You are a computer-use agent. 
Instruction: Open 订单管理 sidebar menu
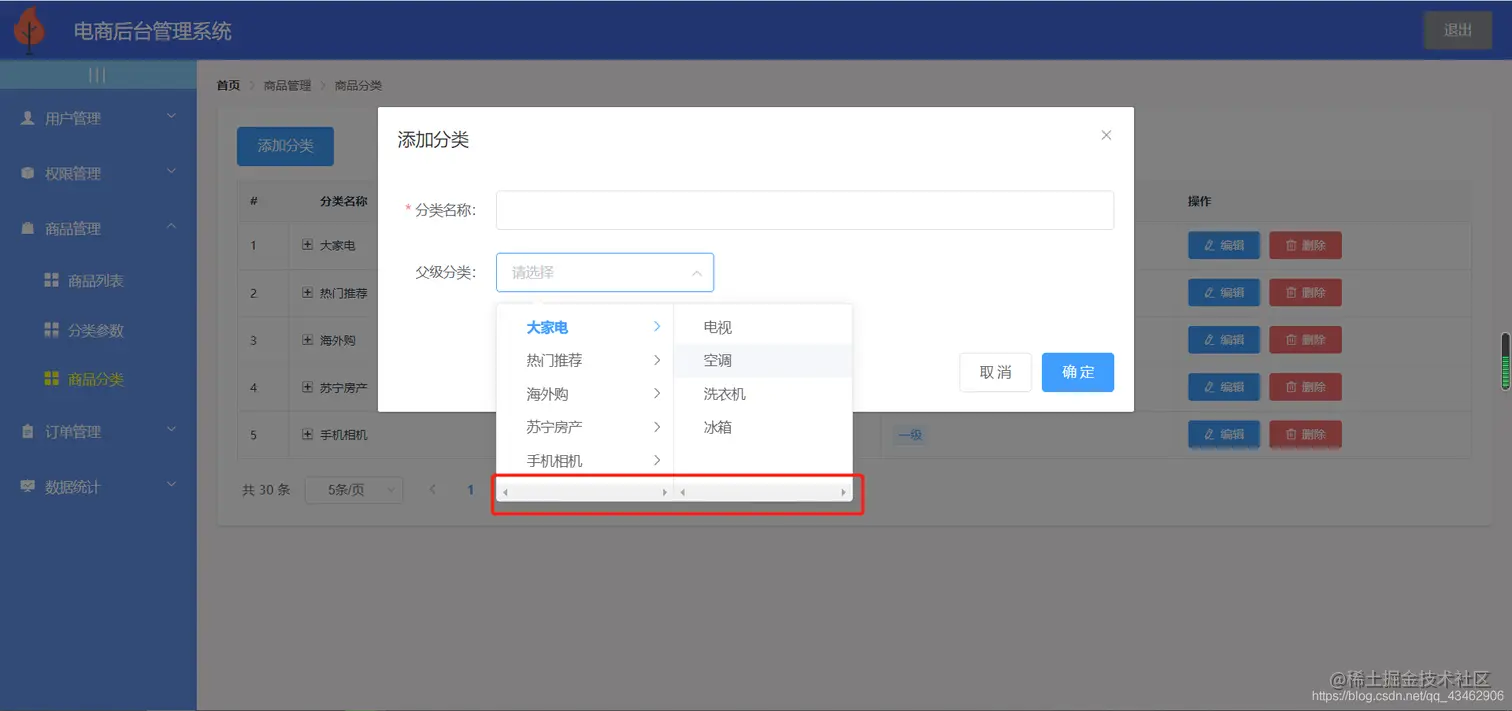pos(98,432)
